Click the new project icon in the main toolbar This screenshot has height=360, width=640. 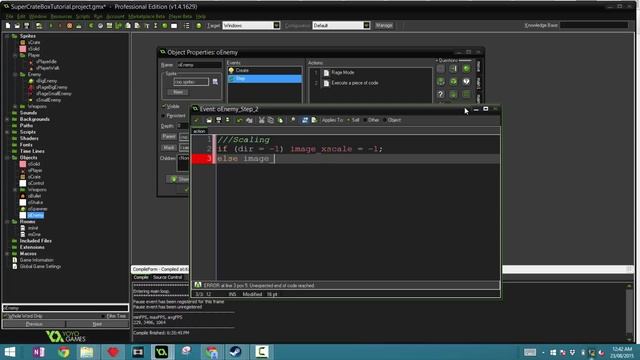click(x=8, y=26)
